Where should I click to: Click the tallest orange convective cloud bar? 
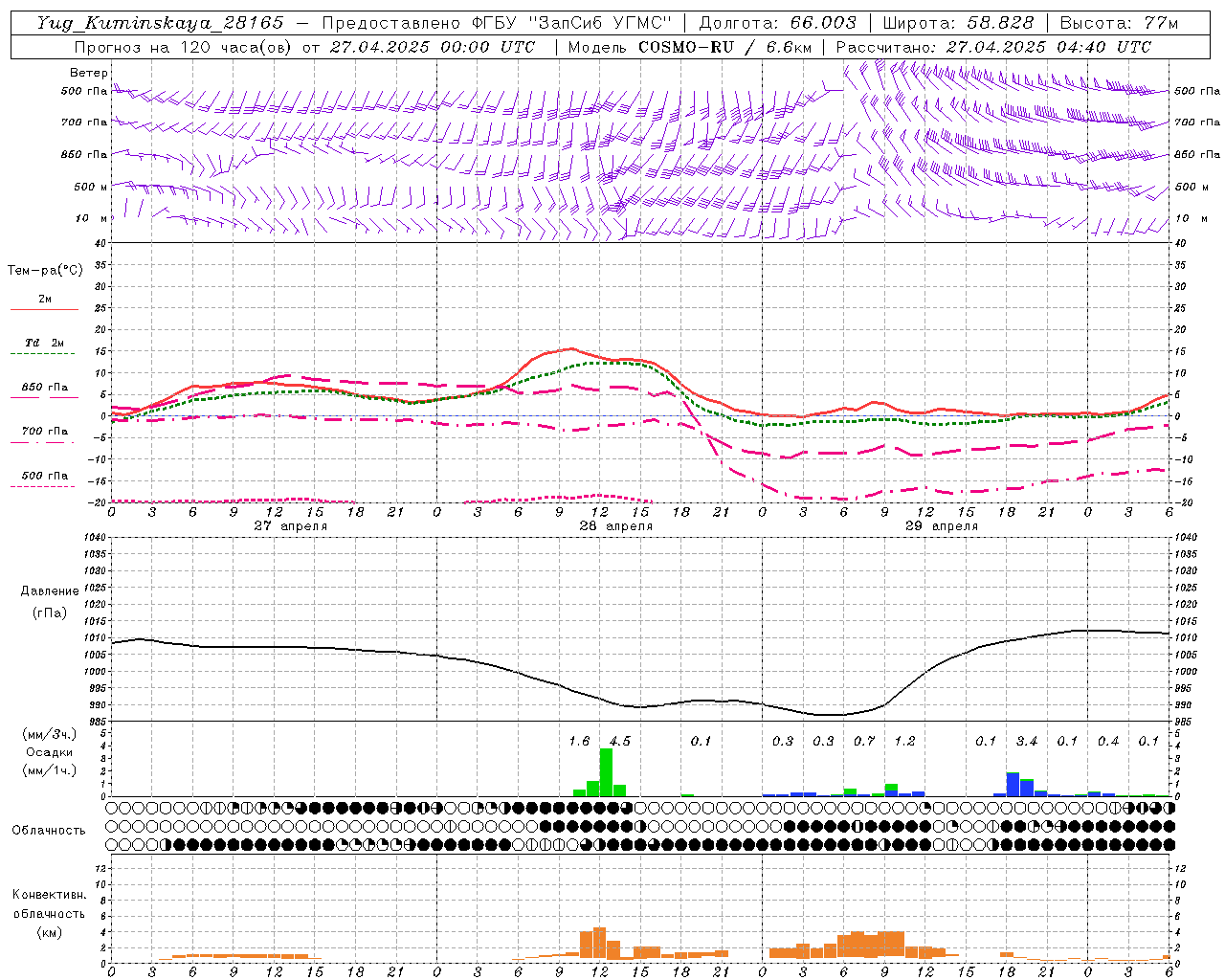pos(600,945)
